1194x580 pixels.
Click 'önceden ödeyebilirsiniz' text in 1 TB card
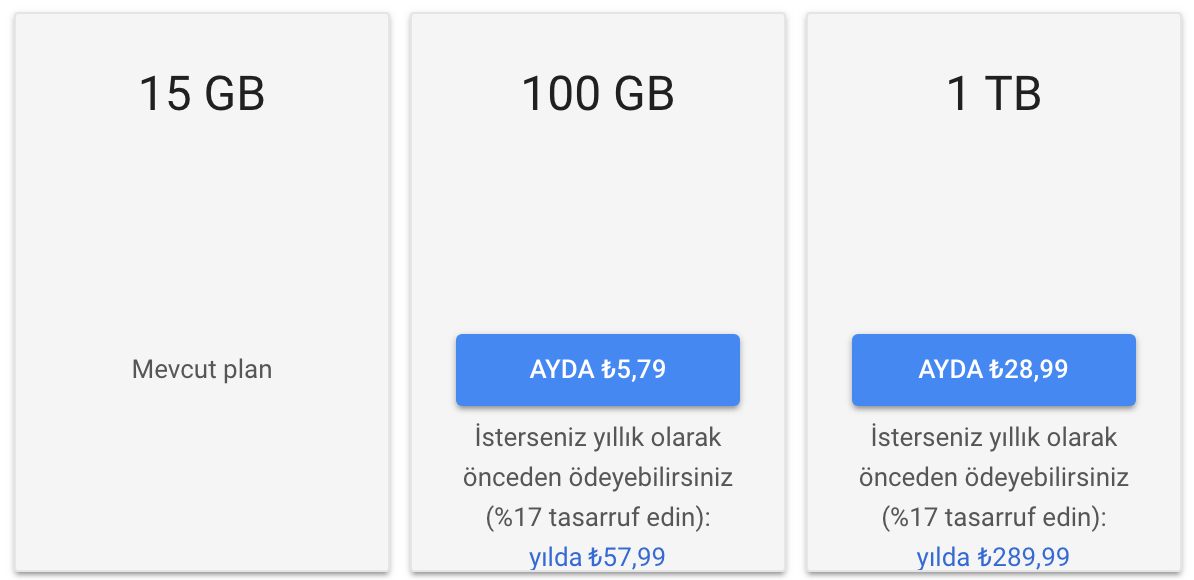click(994, 478)
